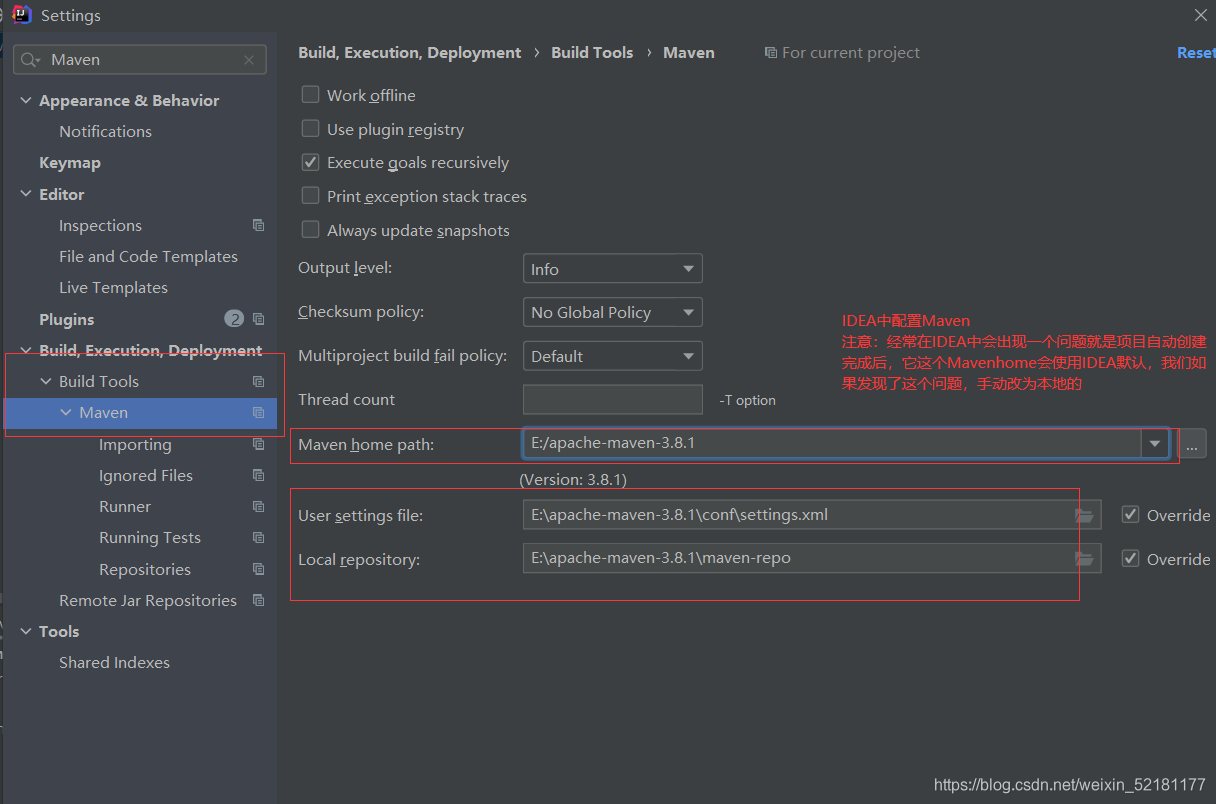The height and width of the screenshot is (804, 1216).
Task: Open File and Code Templates settings
Action: tap(148, 257)
